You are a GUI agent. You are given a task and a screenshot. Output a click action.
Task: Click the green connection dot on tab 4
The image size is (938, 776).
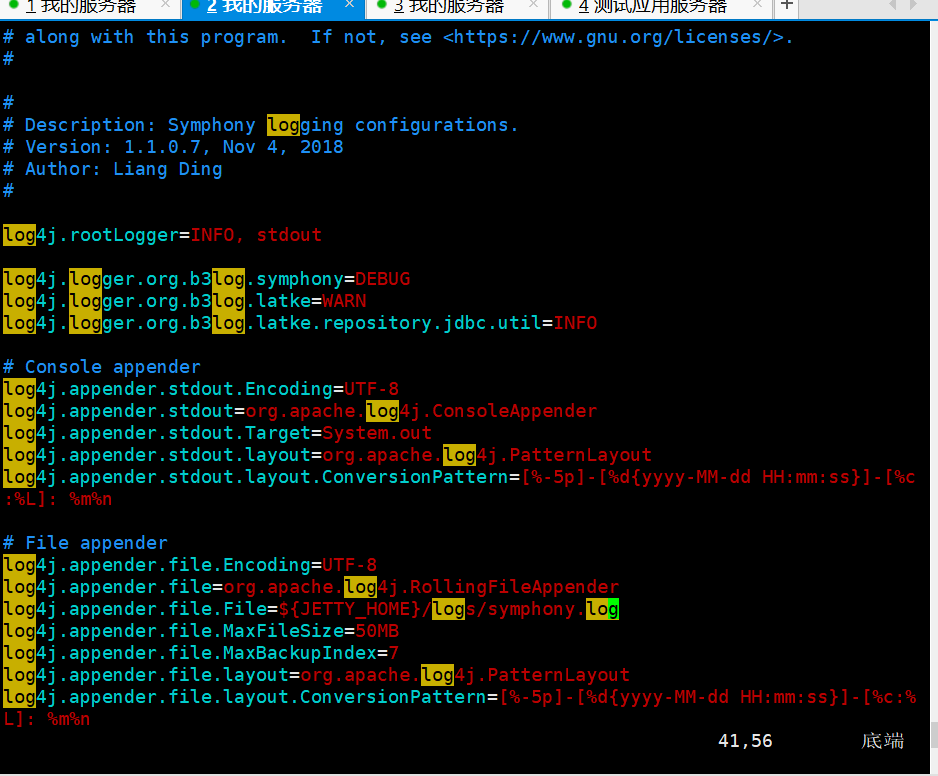566,5
